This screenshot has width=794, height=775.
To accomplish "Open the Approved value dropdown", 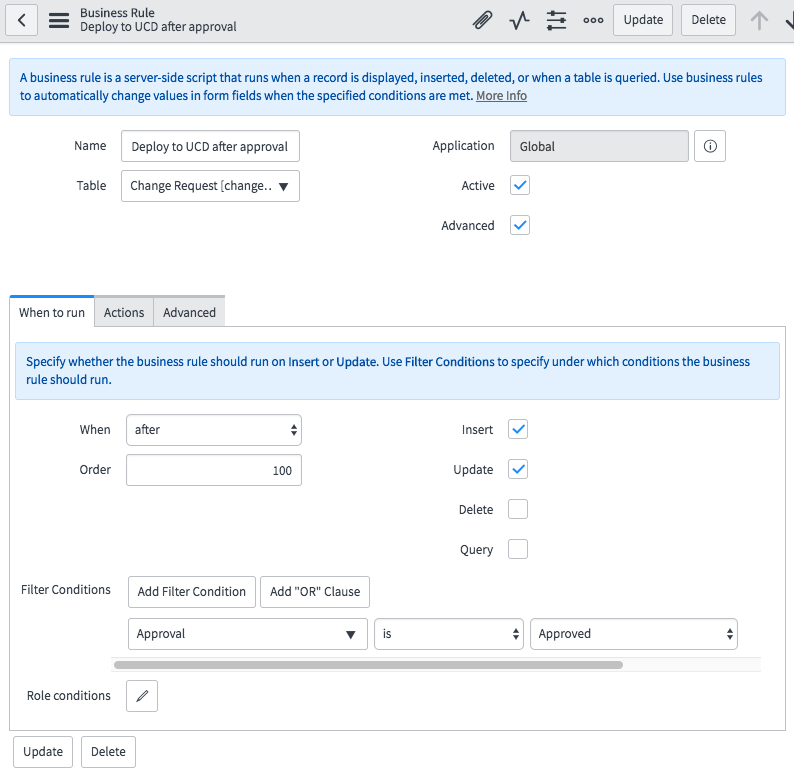I will pyautogui.click(x=633, y=634).
